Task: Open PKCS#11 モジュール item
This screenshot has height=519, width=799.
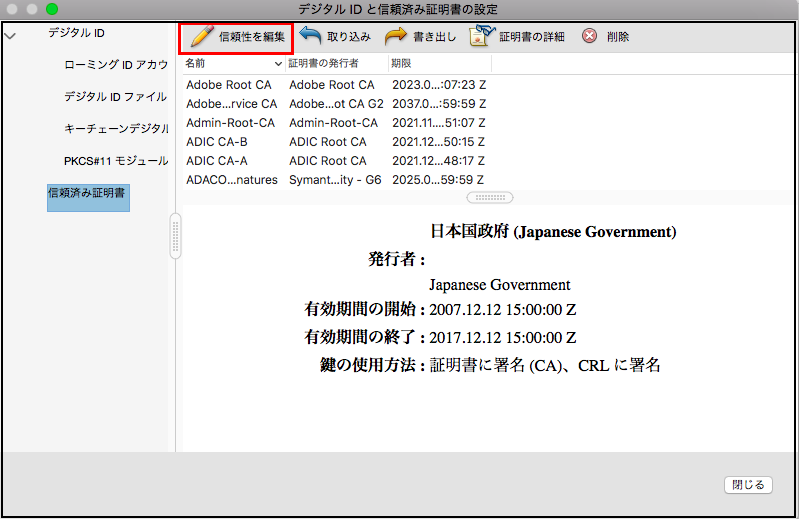Action: click(116, 161)
